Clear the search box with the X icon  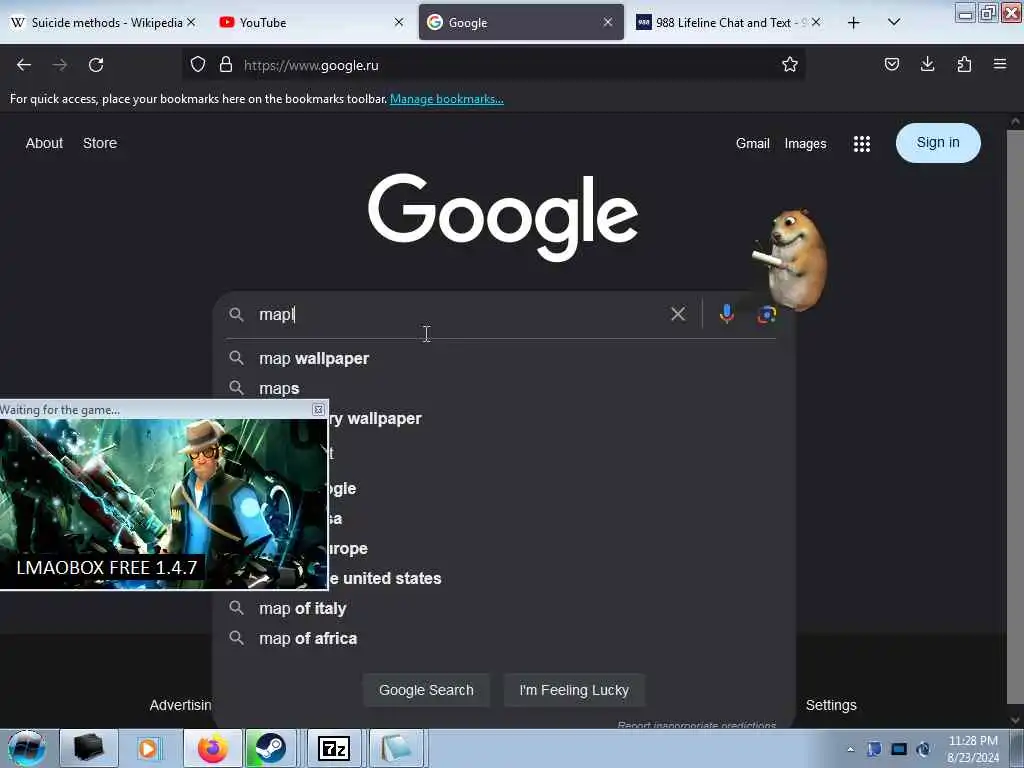(678, 314)
